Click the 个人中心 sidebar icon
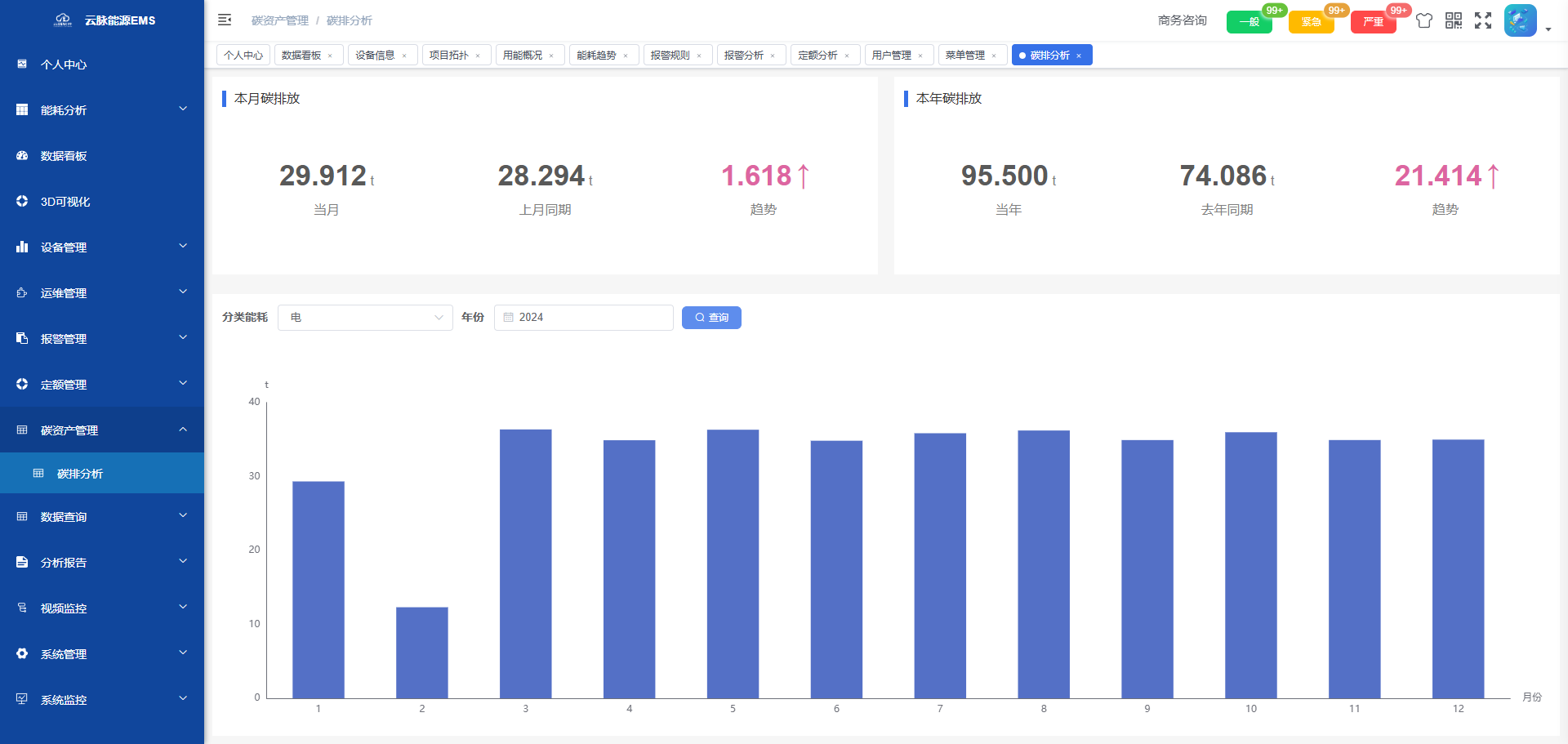 (22, 64)
